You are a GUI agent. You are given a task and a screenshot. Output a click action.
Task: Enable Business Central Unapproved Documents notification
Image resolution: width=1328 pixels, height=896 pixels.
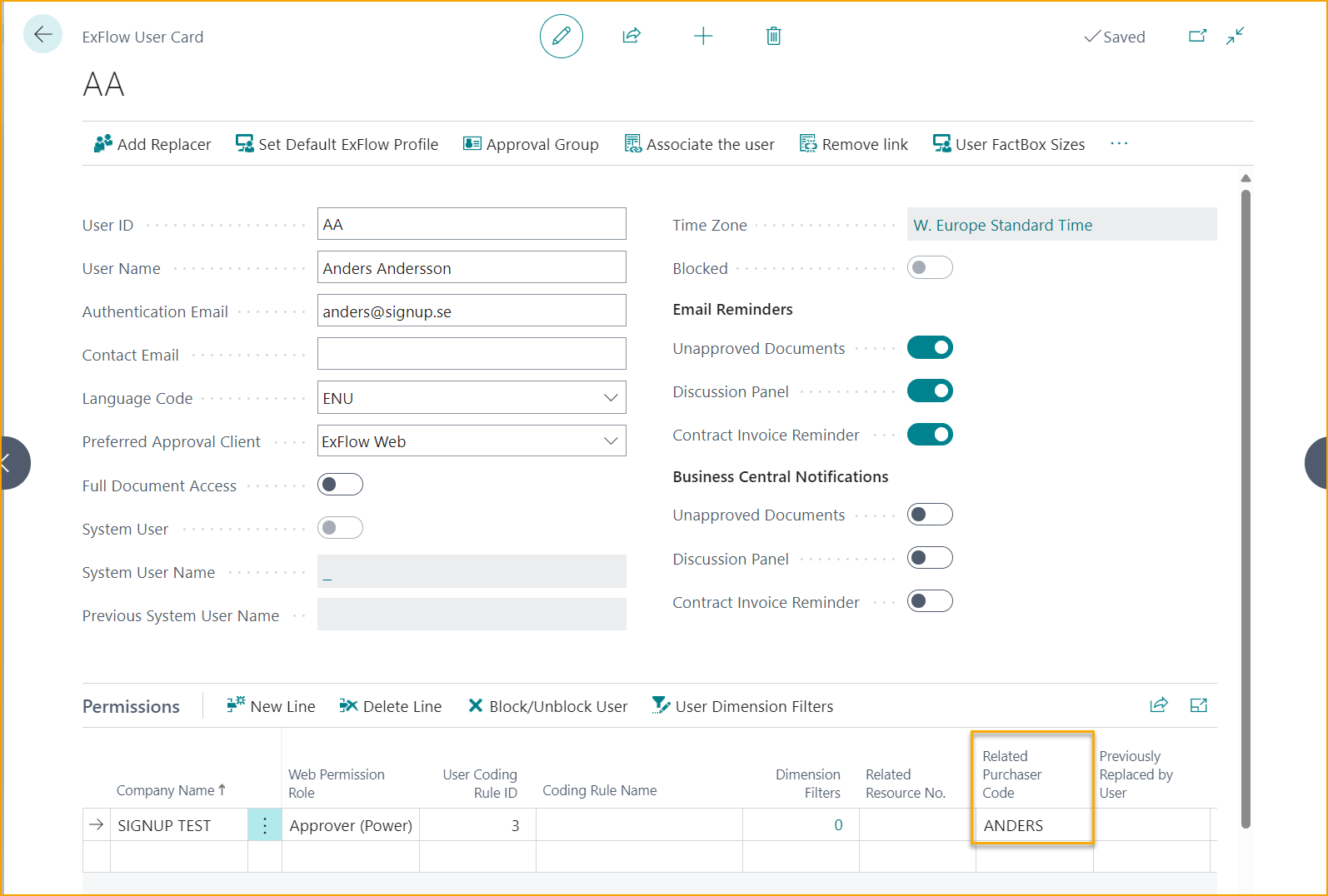[x=930, y=515]
